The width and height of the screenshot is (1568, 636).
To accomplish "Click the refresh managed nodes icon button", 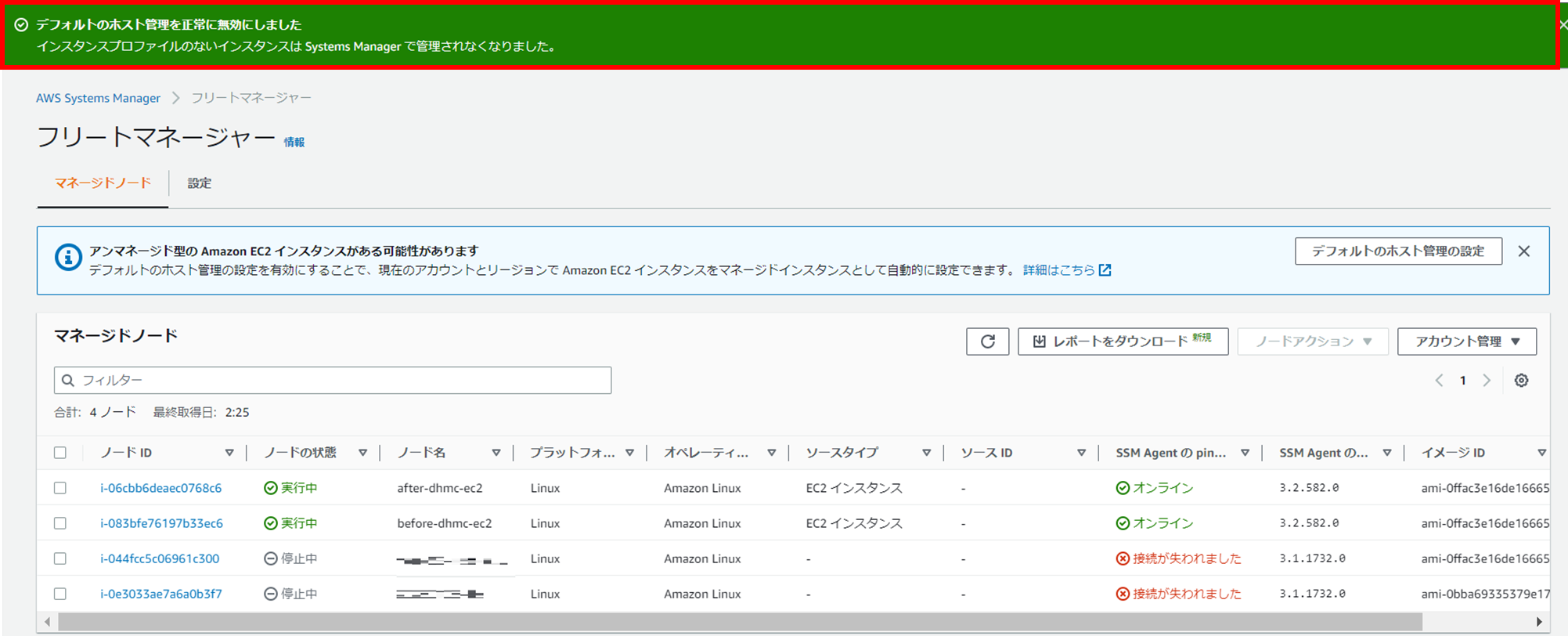I will click(987, 341).
